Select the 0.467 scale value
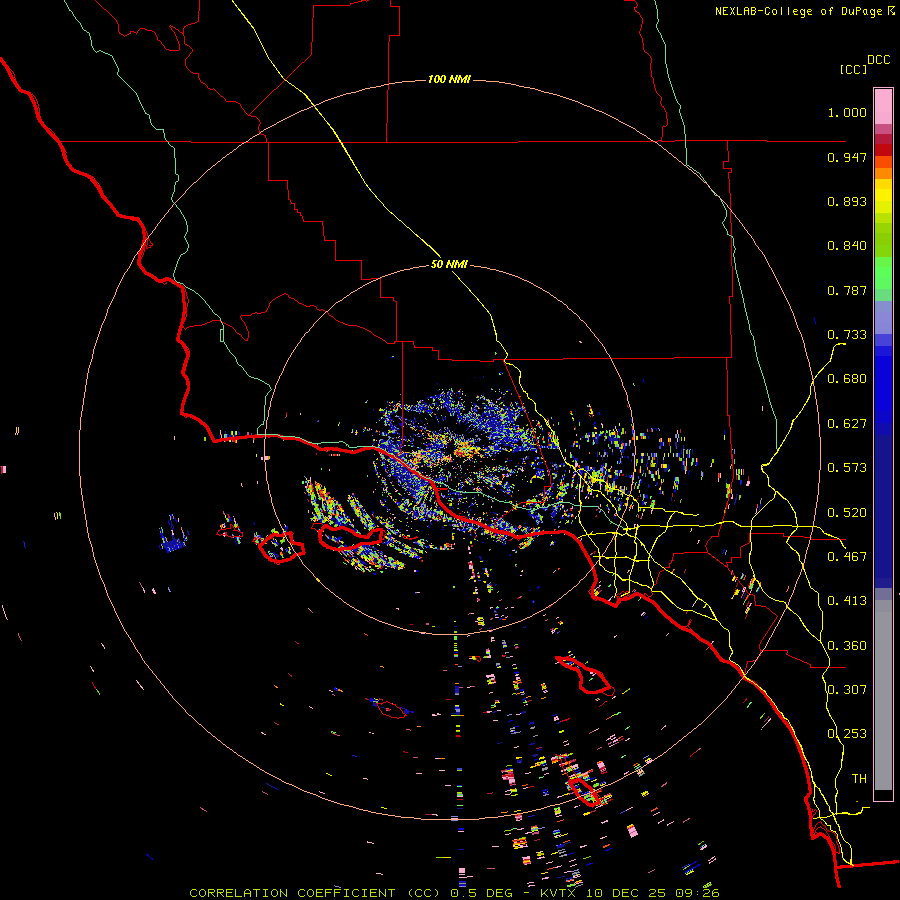The height and width of the screenshot is (900, 900). tap(847, 557)
